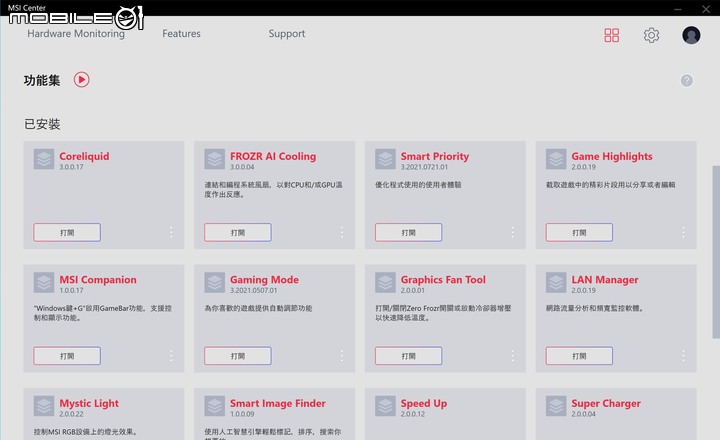Click the vertical scrollbar thumb
The image size is (720, 440).
pos(716,252)
